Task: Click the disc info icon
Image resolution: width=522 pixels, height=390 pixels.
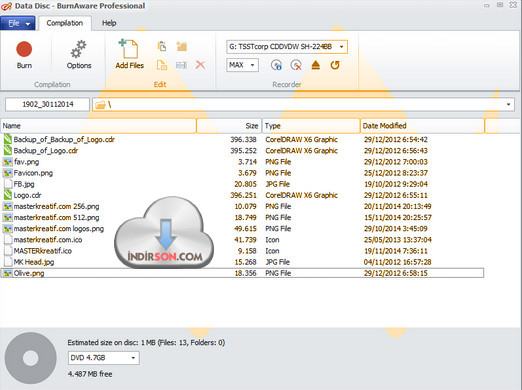Action: (x=276, y=65)
